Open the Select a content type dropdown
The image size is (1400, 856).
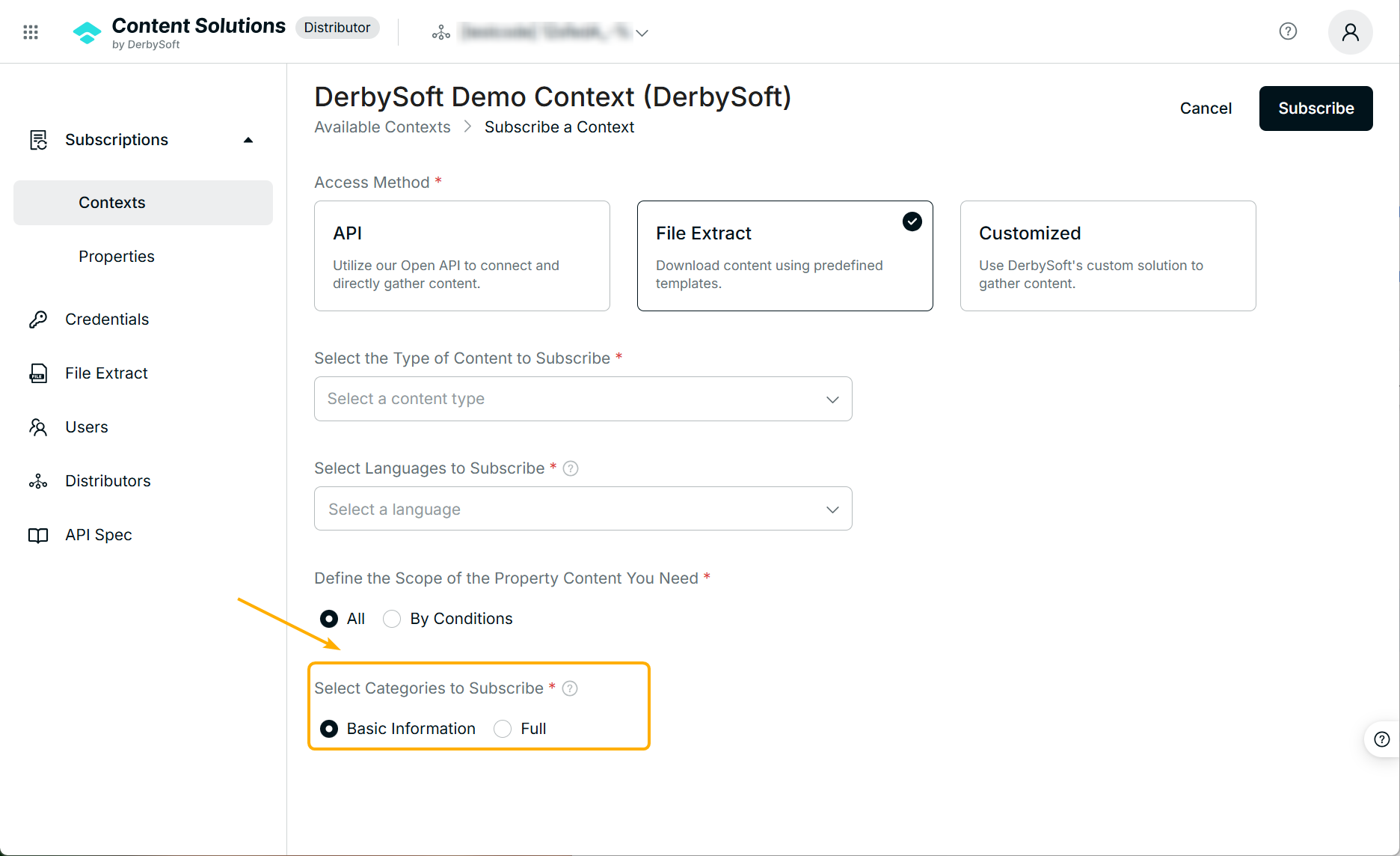[x=583, y=399]
